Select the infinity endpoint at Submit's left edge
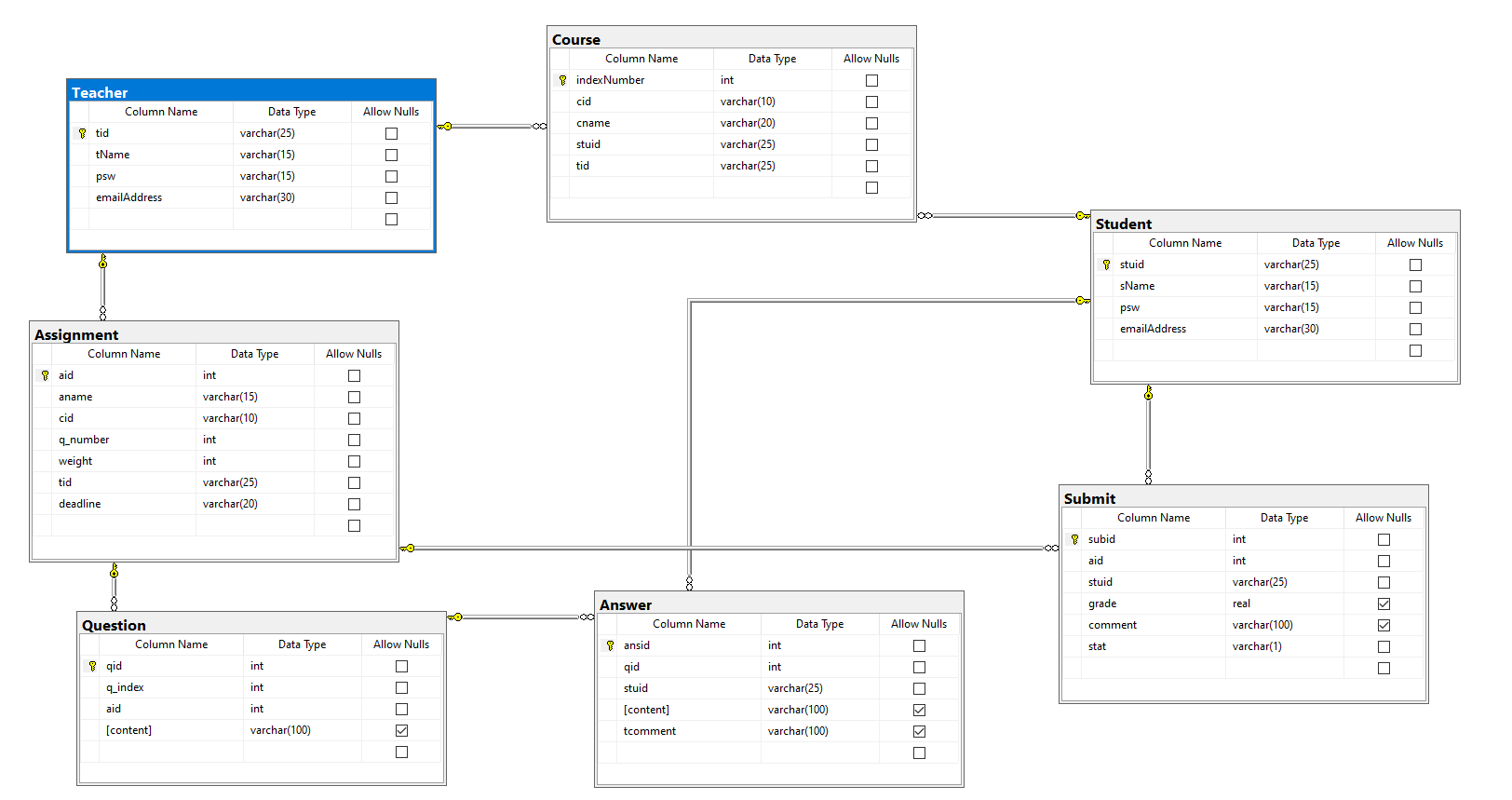The width and height of the screenshot is (1512, 800). click(x=1051, y=549)
